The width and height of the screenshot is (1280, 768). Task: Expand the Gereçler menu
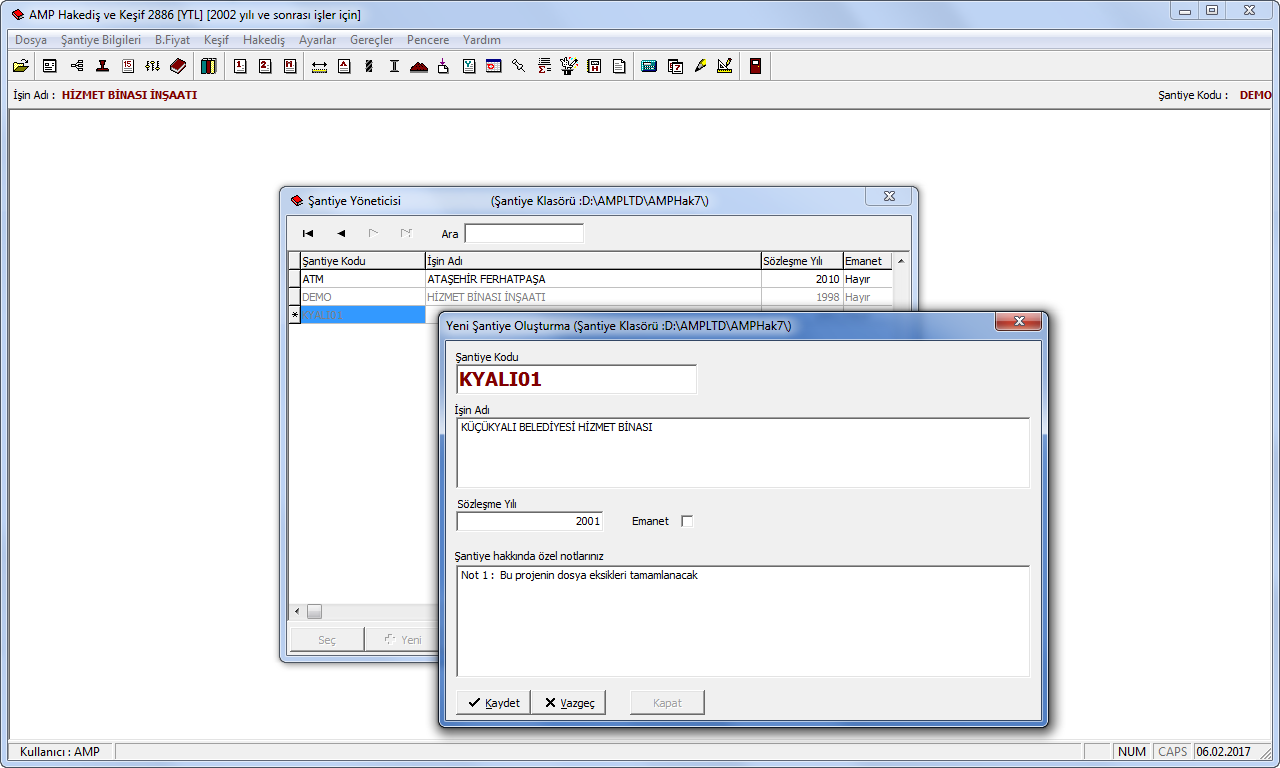[x=371, y=40]
